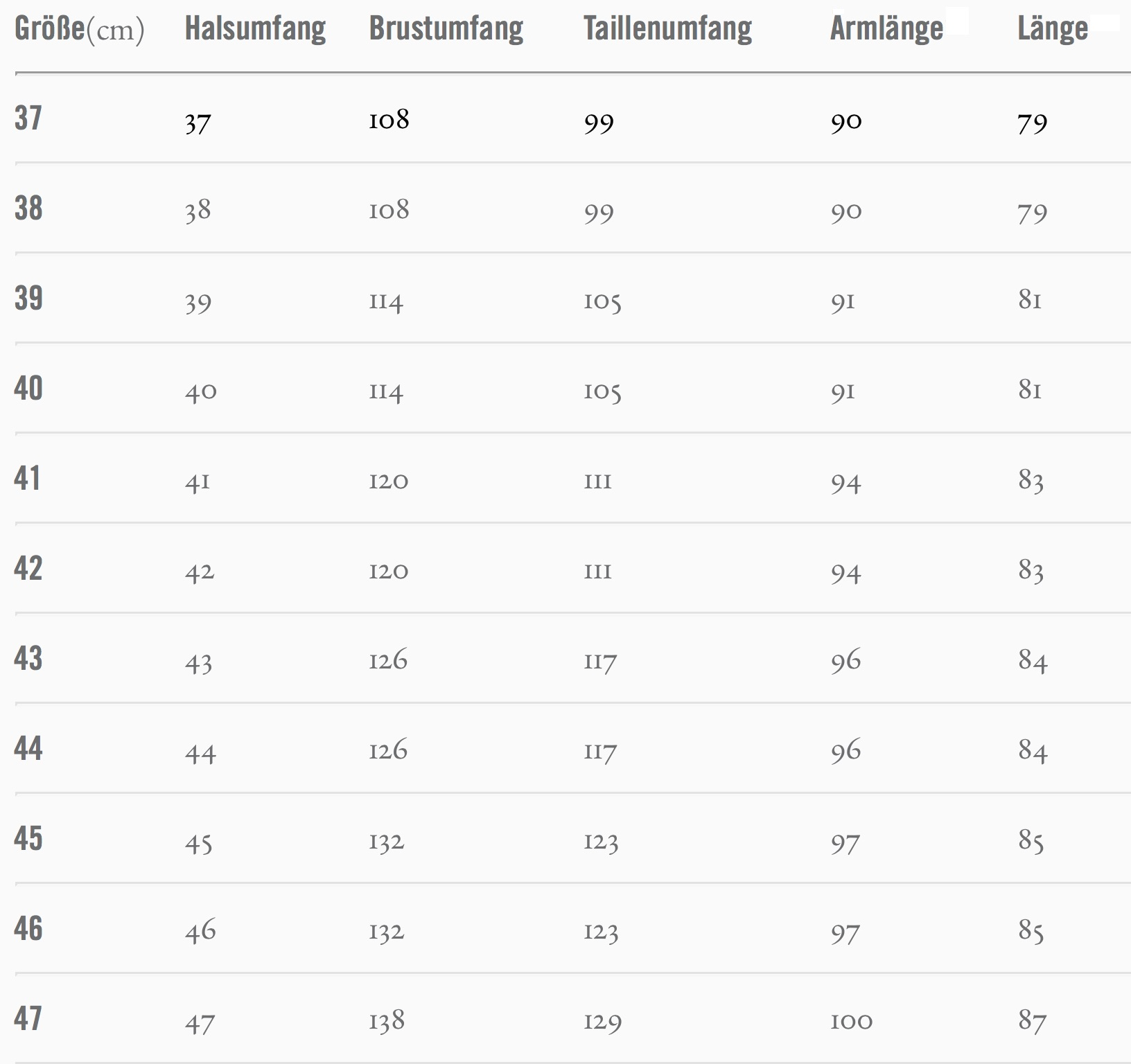This screenshot has width=1131, height=1064.
Task: Select Taillenumfang value 129 in row 47
Action: click(x=602, y=1021)
